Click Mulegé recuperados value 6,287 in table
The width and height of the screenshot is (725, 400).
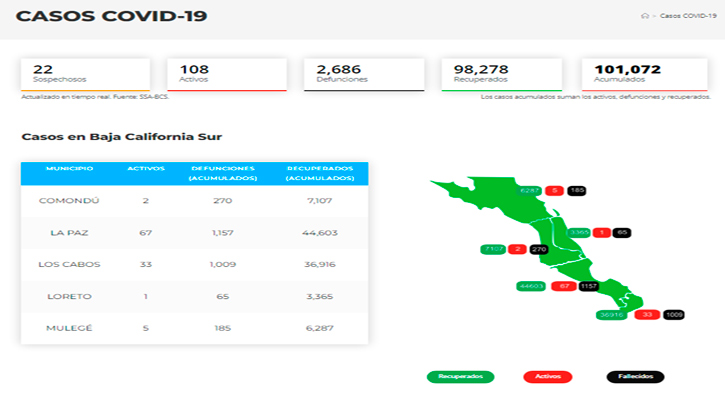(x=320, y=328)
